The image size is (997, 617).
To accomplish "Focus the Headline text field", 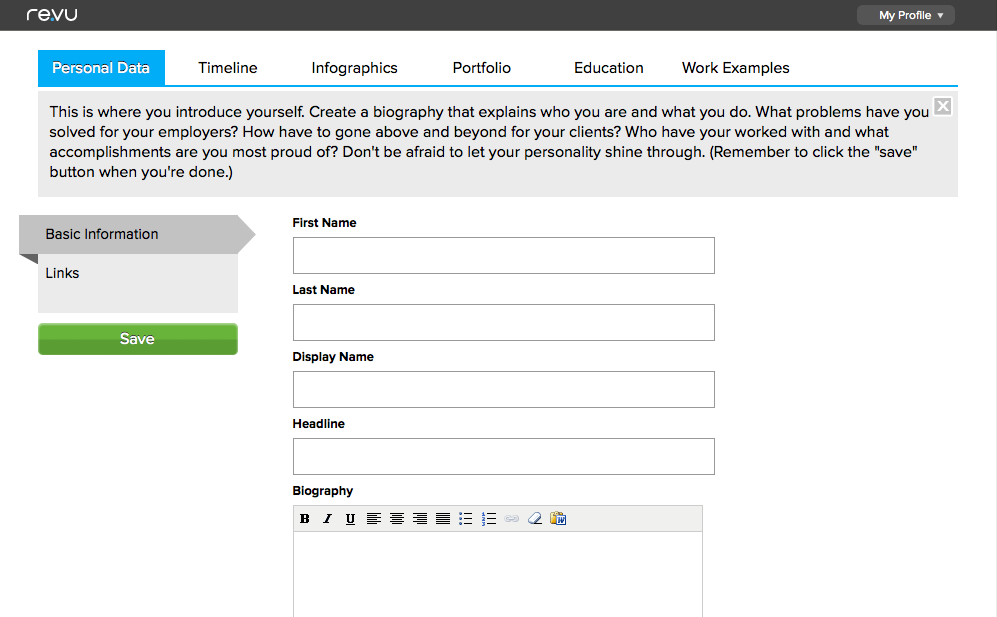I will (x=503, y=457).
